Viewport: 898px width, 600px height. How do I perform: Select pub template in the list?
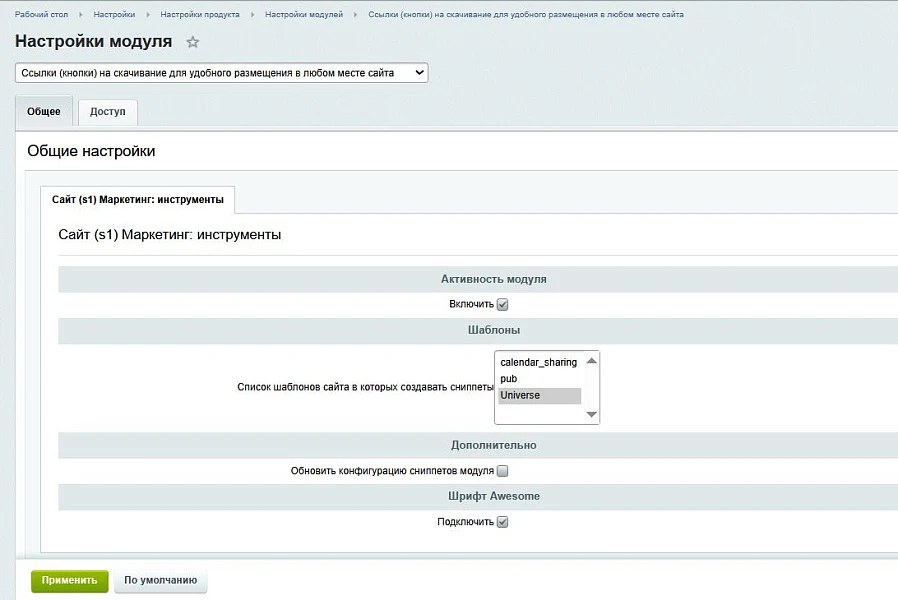(538, 378)
